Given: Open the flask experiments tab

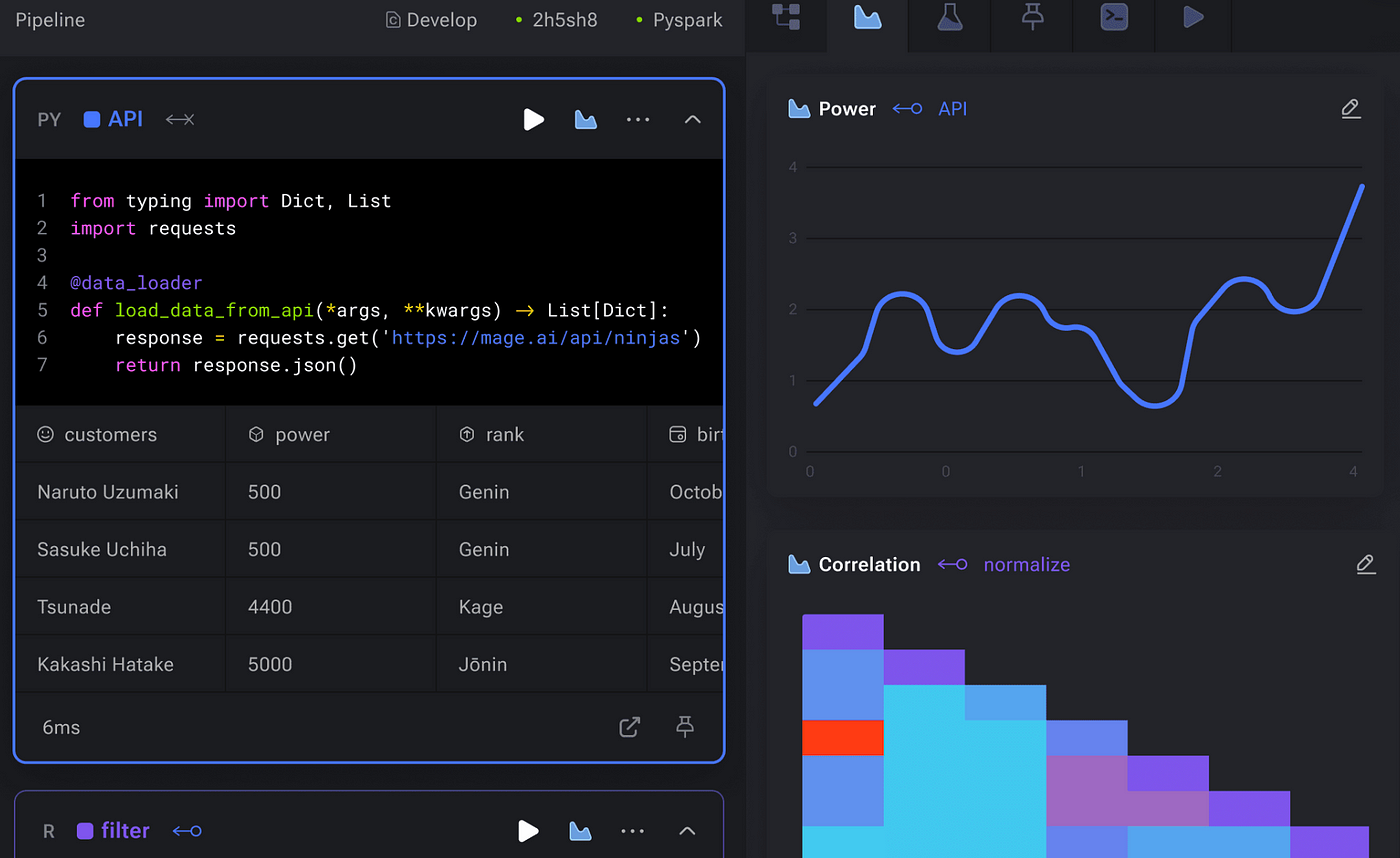Looking at the screenshot, I should click(x=949, y=17).
